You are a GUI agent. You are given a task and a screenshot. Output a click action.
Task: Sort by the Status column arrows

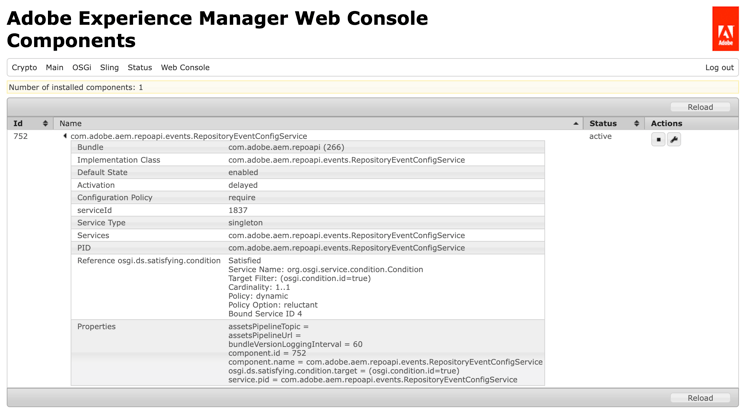pyautogui.click(x=637, y=123)
